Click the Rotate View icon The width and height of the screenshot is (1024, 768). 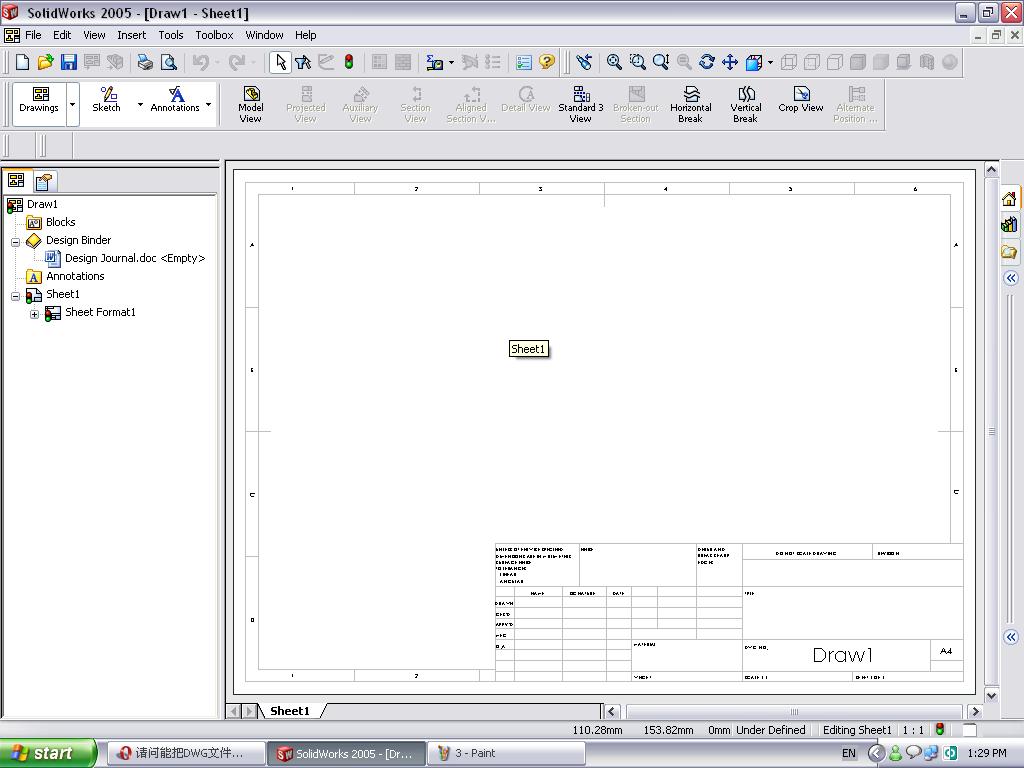click(707, 62)
